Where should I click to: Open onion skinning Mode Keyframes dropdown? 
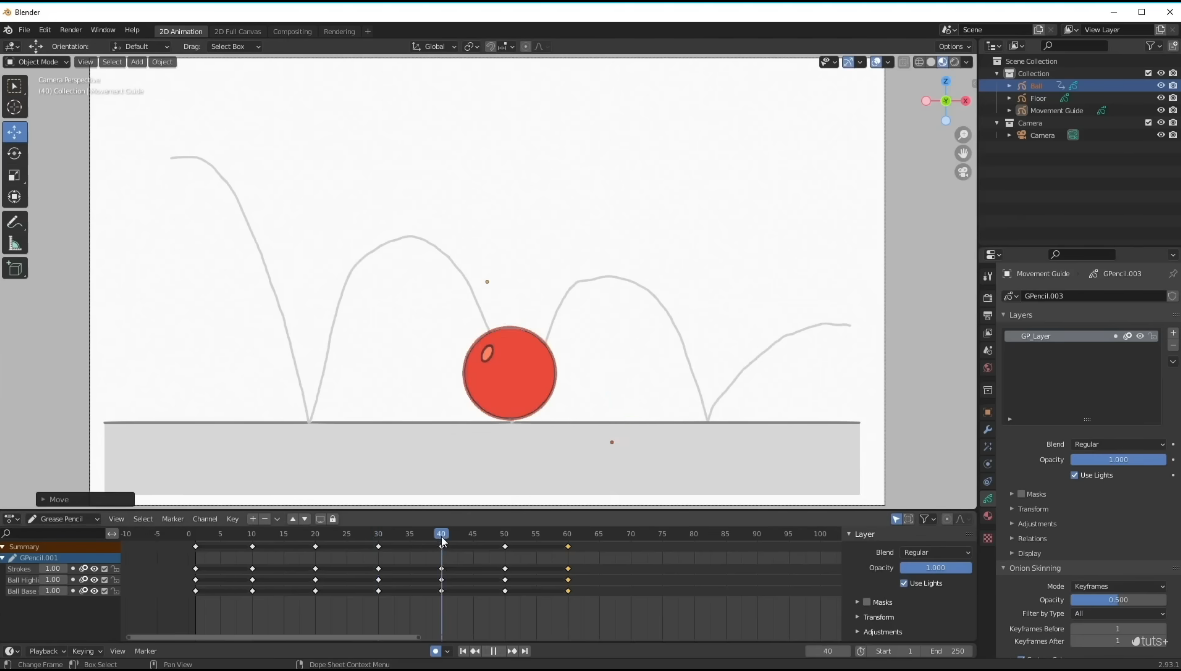pos(1118,586)
